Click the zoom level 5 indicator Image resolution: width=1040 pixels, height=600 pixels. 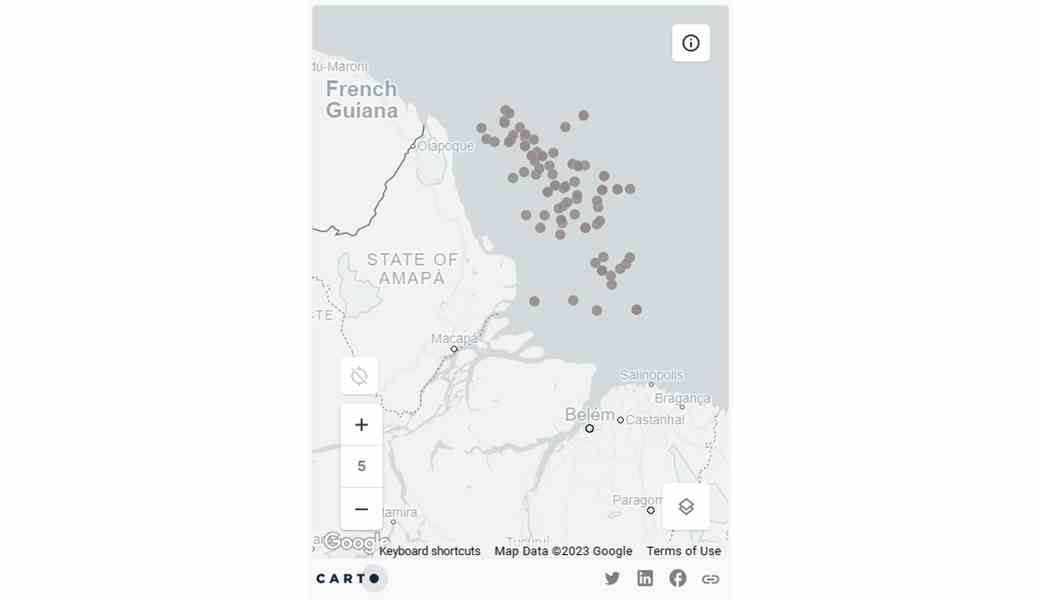click(361, 466)
